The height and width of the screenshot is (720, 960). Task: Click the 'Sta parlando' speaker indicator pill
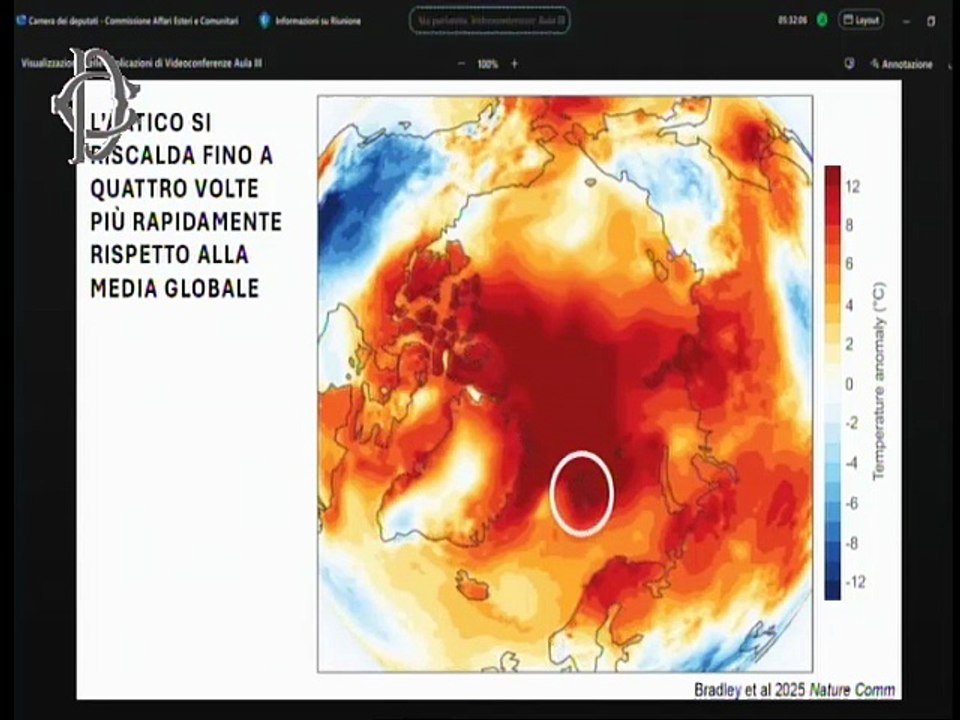490,21
